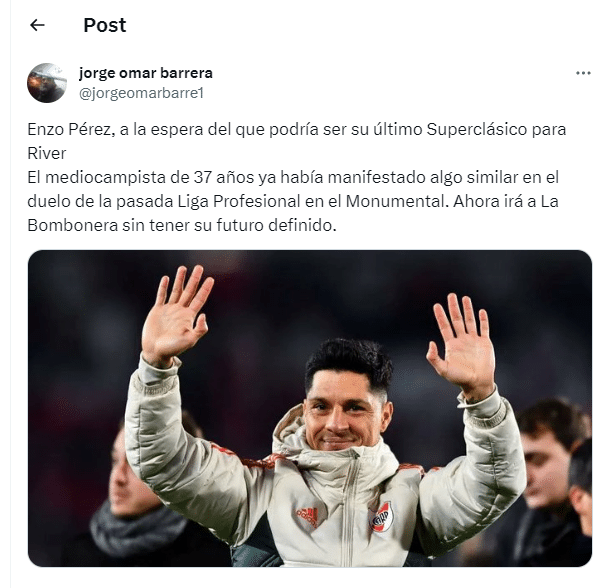Click Liga Profesional in the post text

pos(239,202)
